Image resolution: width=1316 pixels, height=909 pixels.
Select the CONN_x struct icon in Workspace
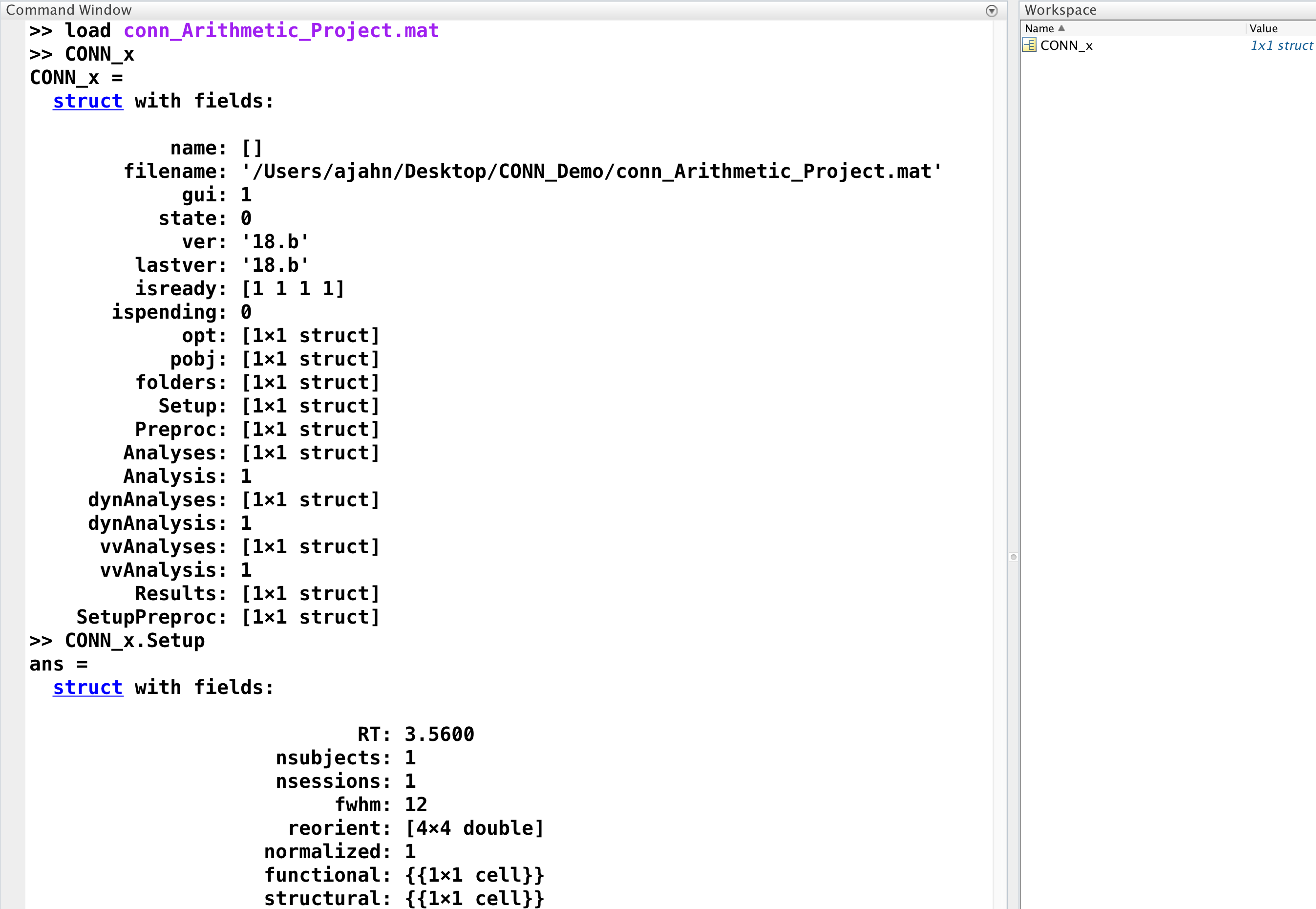1029,45
